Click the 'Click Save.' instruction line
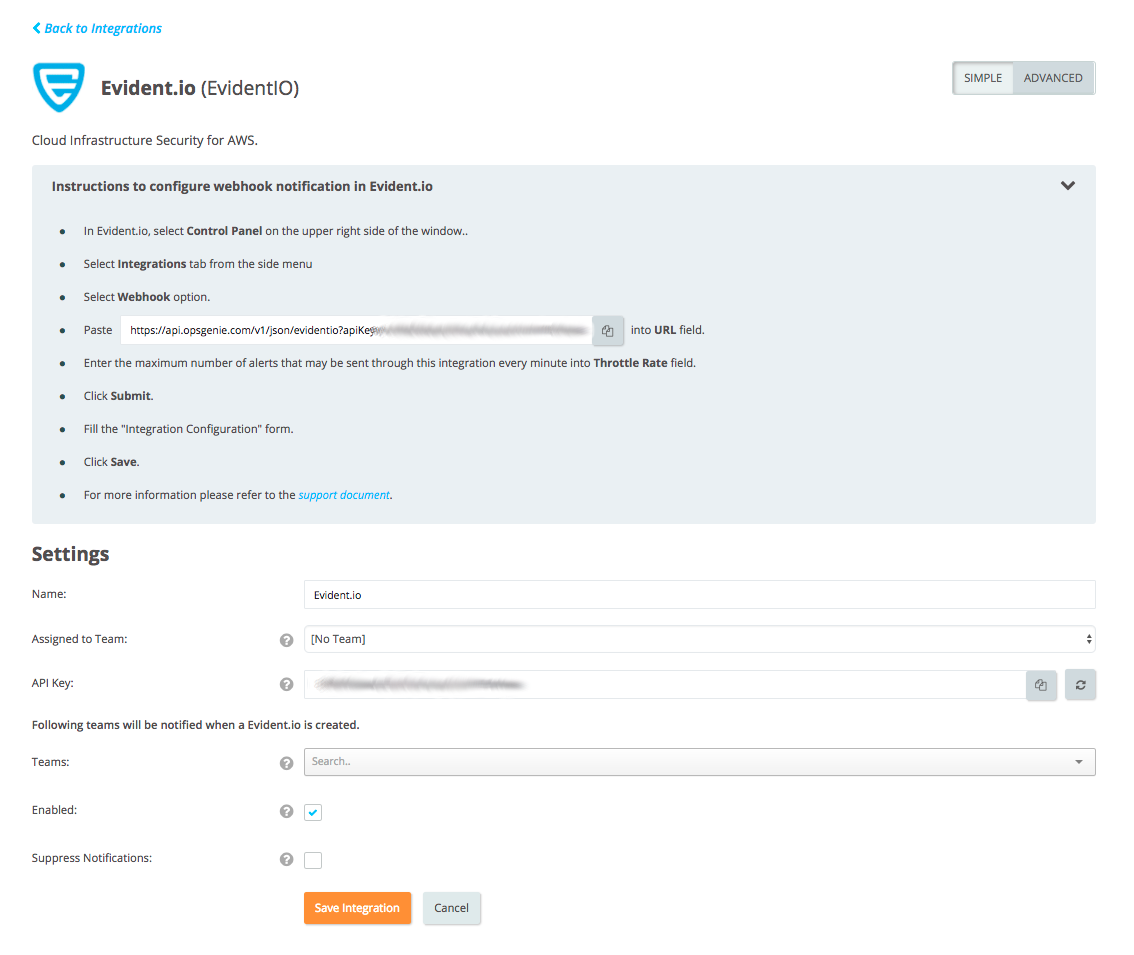 click(x=111, y=462)
